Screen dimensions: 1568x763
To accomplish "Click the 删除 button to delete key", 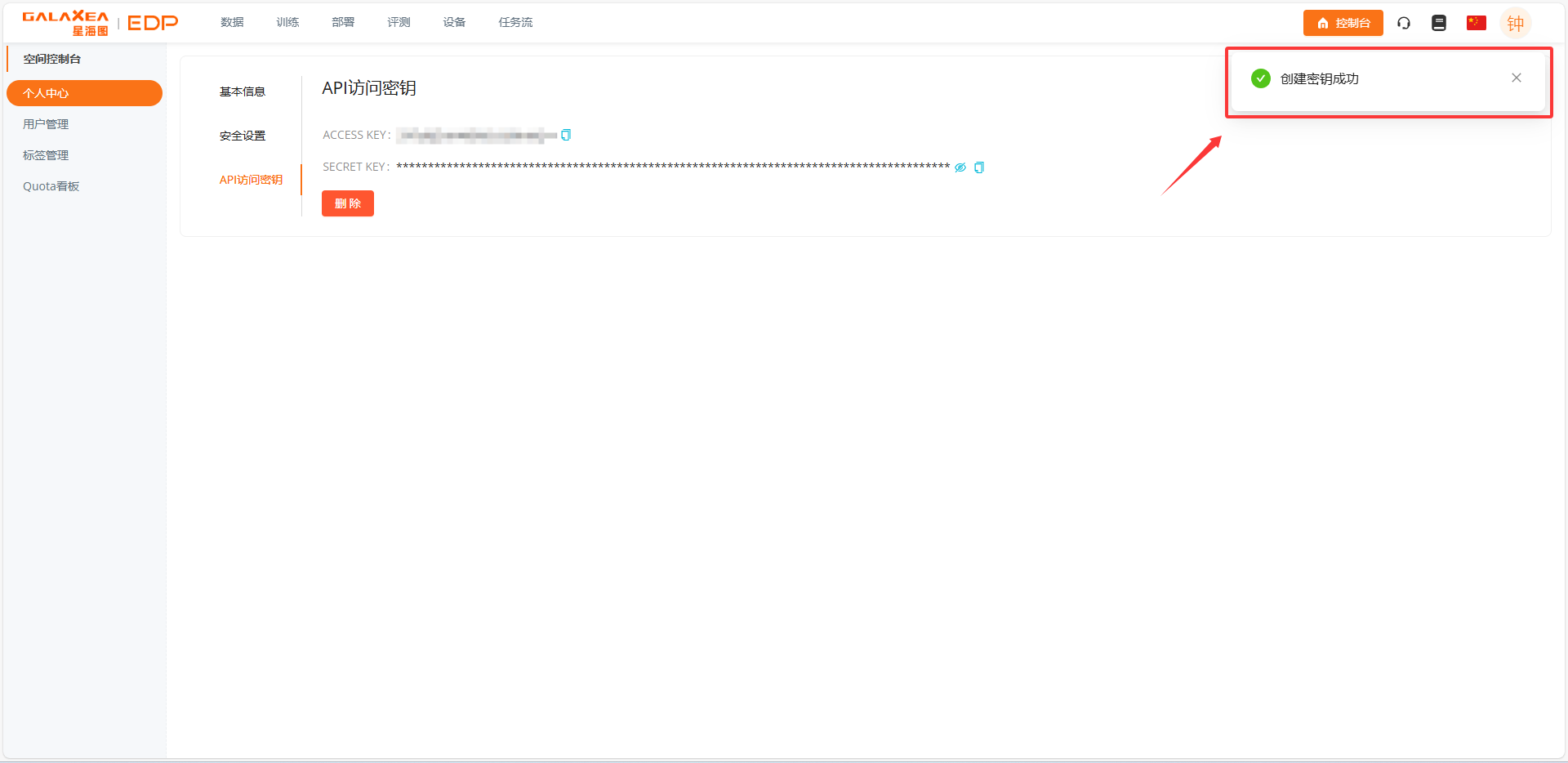I will [347, 203].
